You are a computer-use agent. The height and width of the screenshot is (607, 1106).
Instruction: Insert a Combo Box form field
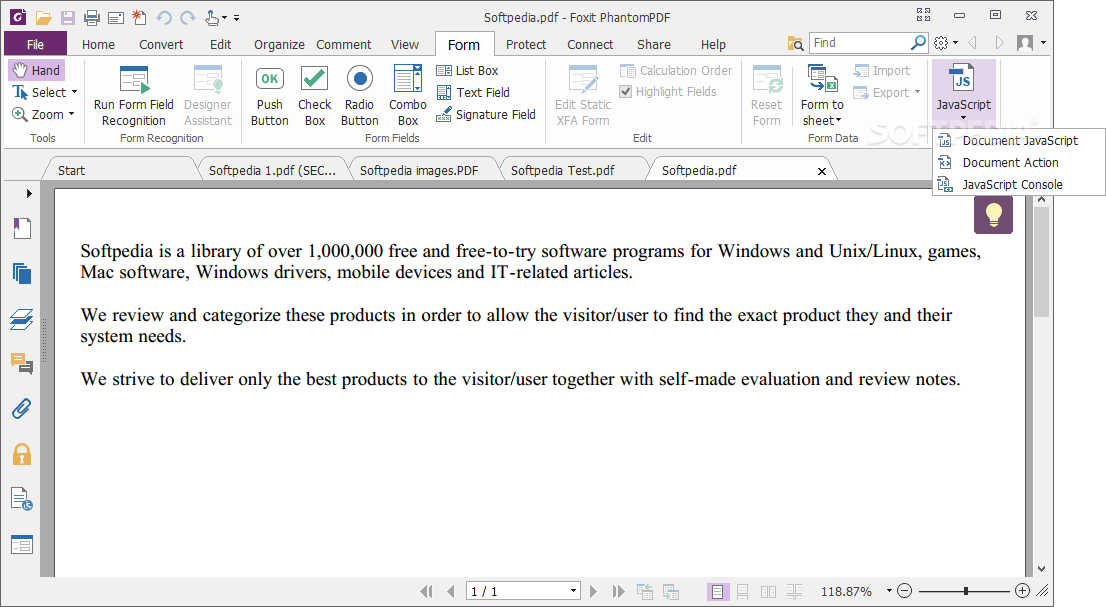tap(408, 96)
